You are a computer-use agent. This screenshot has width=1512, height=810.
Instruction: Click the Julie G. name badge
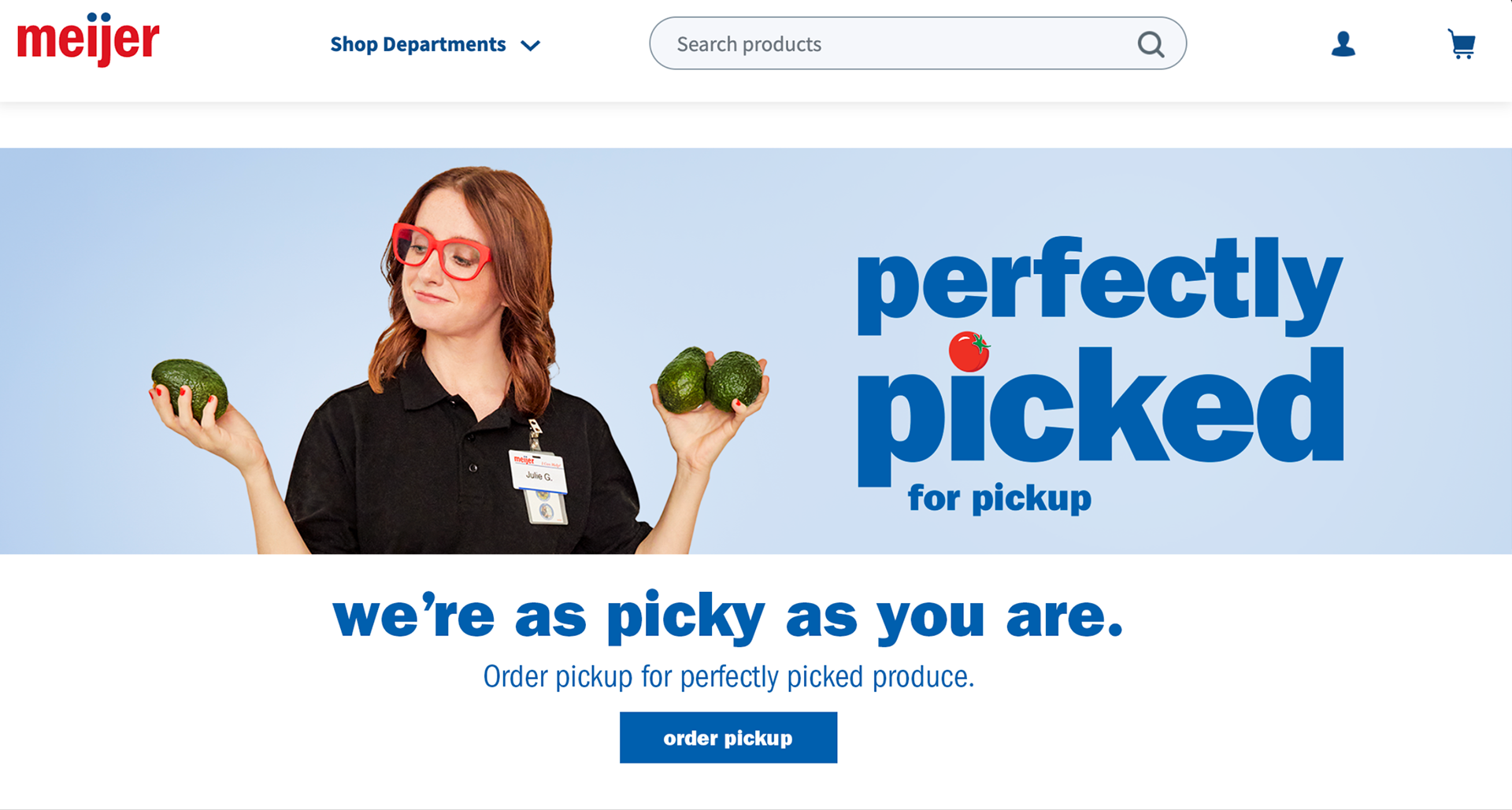tap(539, 472)
